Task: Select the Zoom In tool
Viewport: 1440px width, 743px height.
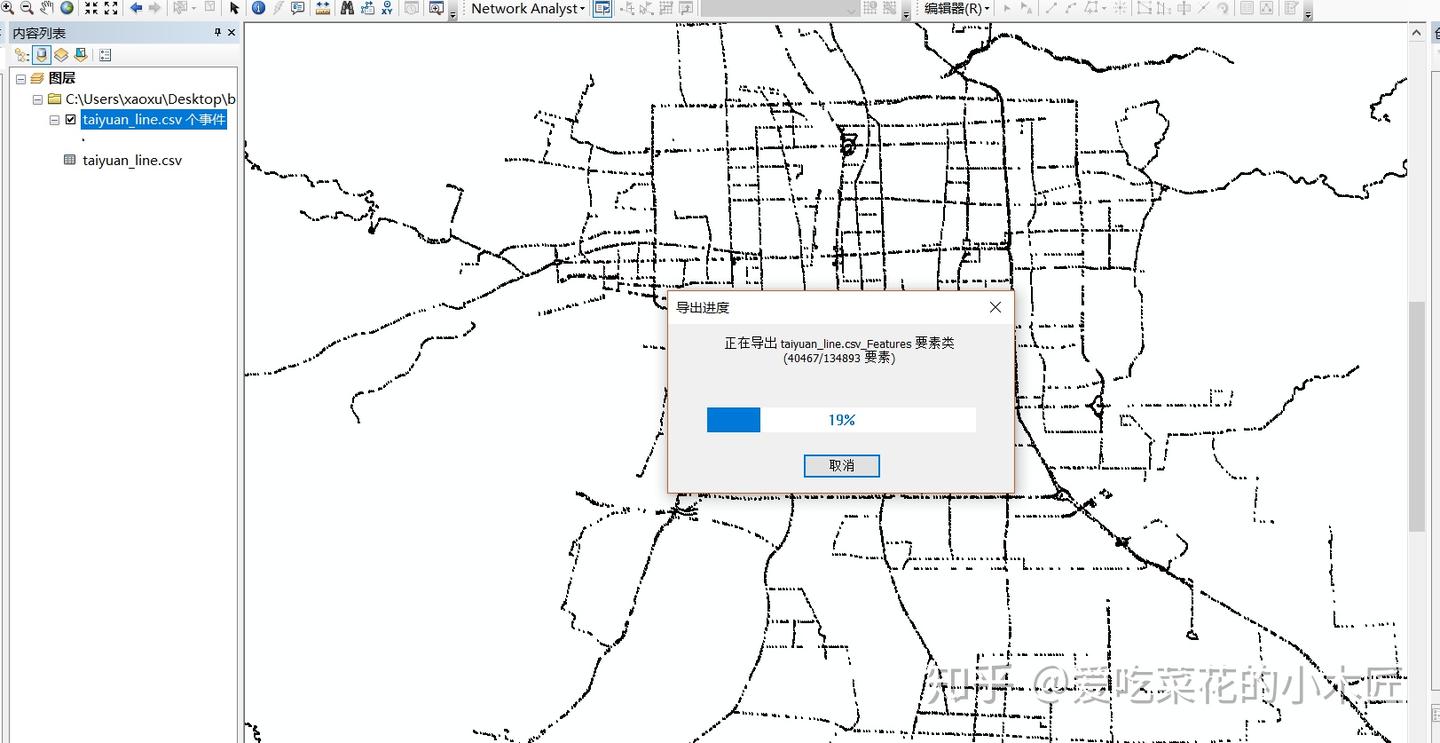Action: coord(7,8)
